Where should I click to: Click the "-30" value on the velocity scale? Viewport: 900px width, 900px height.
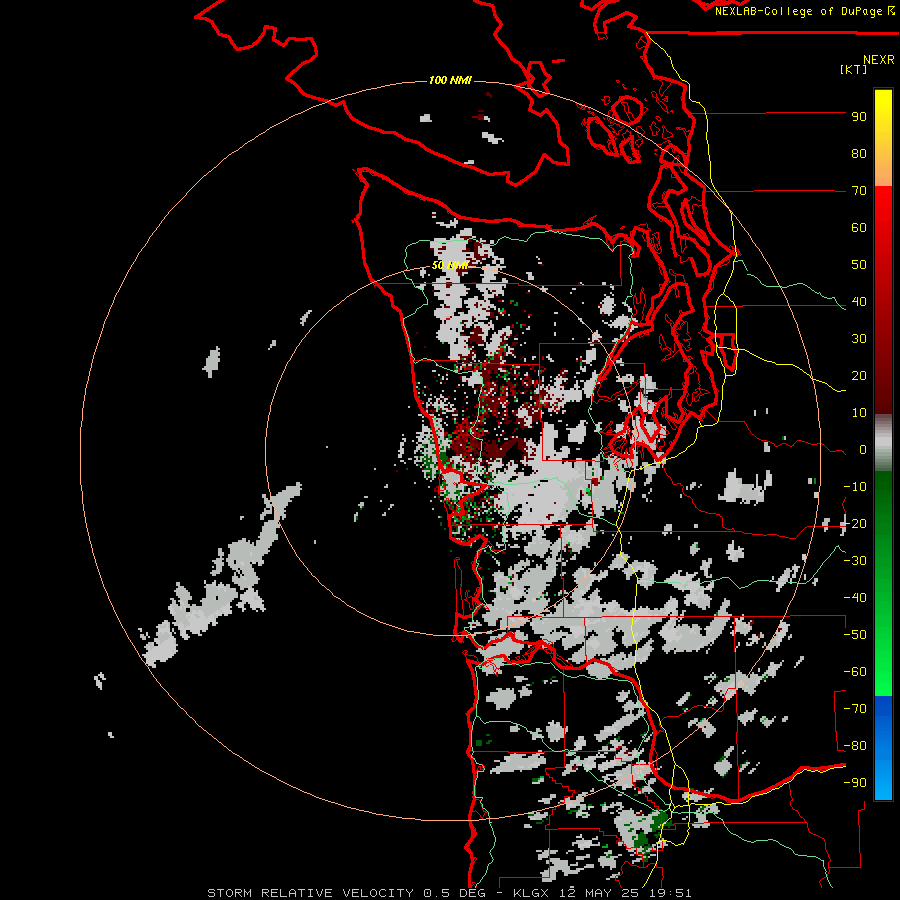[x=855, y=561]
